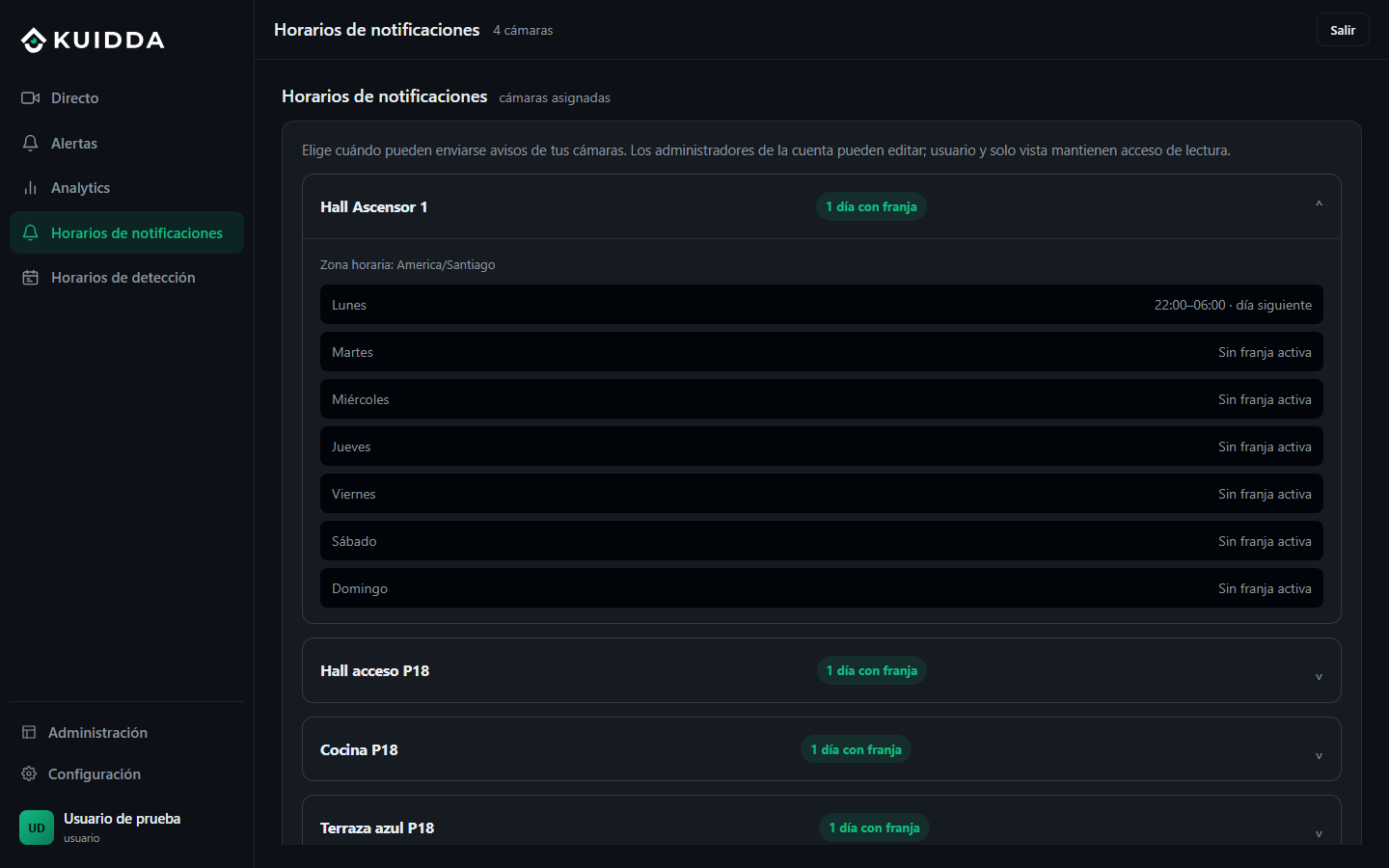Screen dimensions: 1389x868
Task: Click the Terraza azul P18 '1 día con franja' badge
Action: pos(875,827)
